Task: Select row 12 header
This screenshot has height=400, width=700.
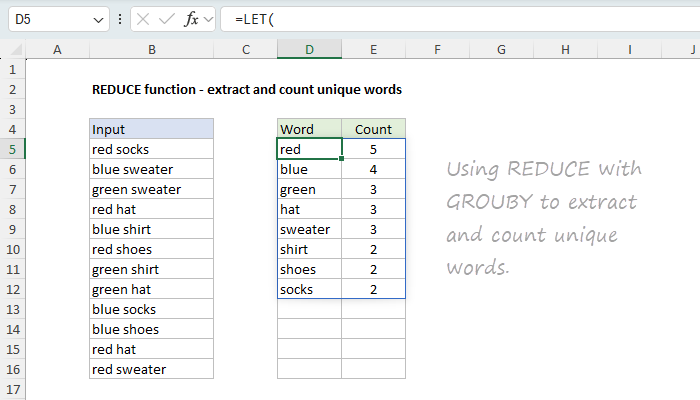Action: 12,289
